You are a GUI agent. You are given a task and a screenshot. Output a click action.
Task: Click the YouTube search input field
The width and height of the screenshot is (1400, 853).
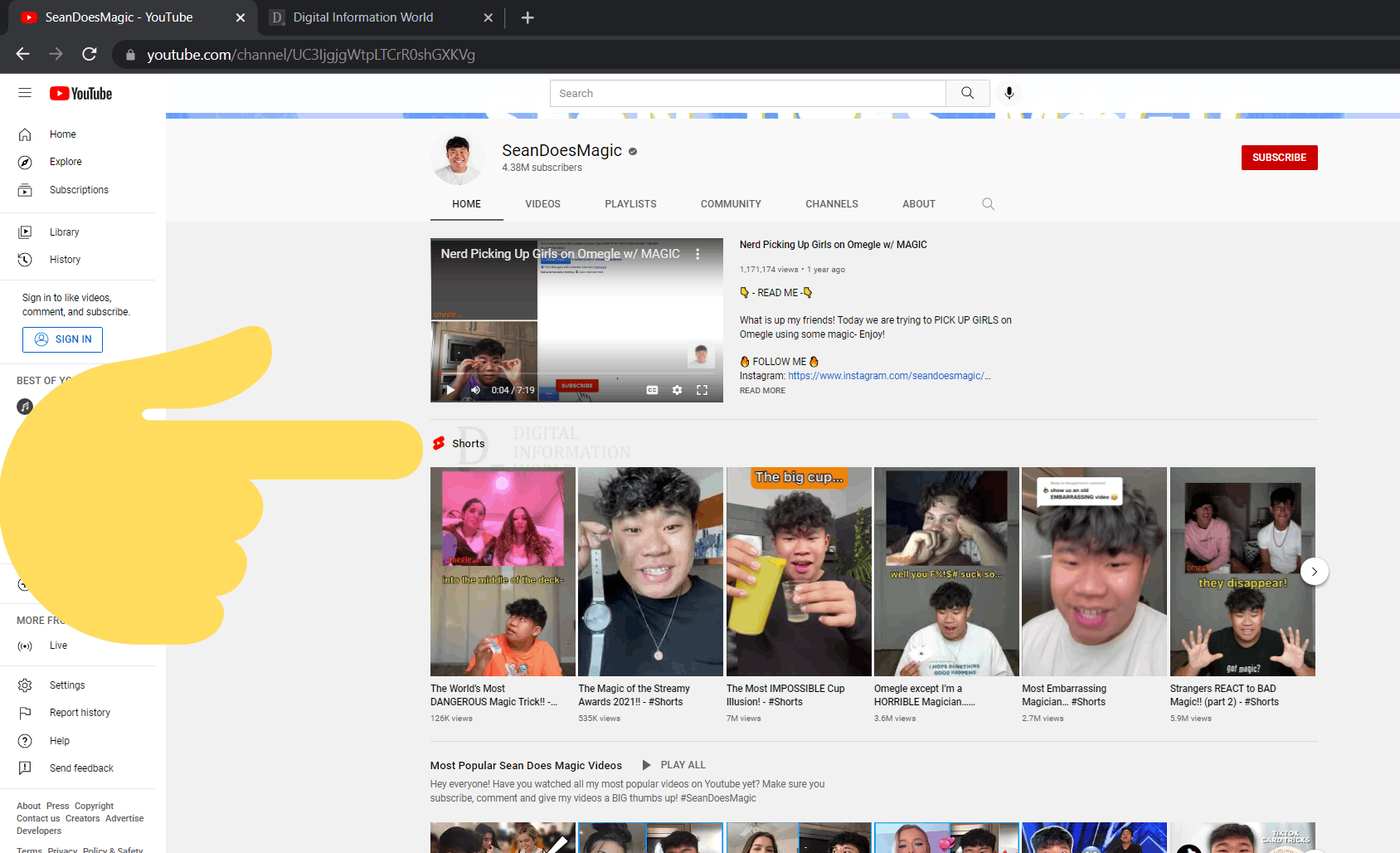(748, 93)
